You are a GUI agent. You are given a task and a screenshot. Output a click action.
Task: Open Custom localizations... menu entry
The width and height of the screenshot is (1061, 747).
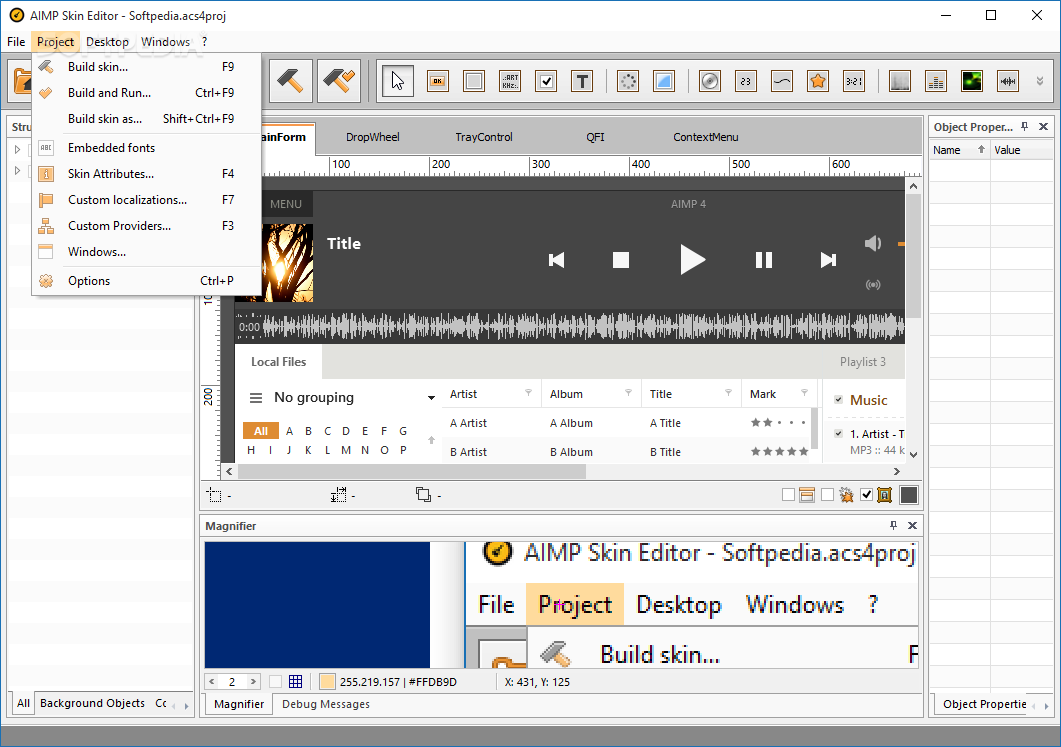click(146, 200)
